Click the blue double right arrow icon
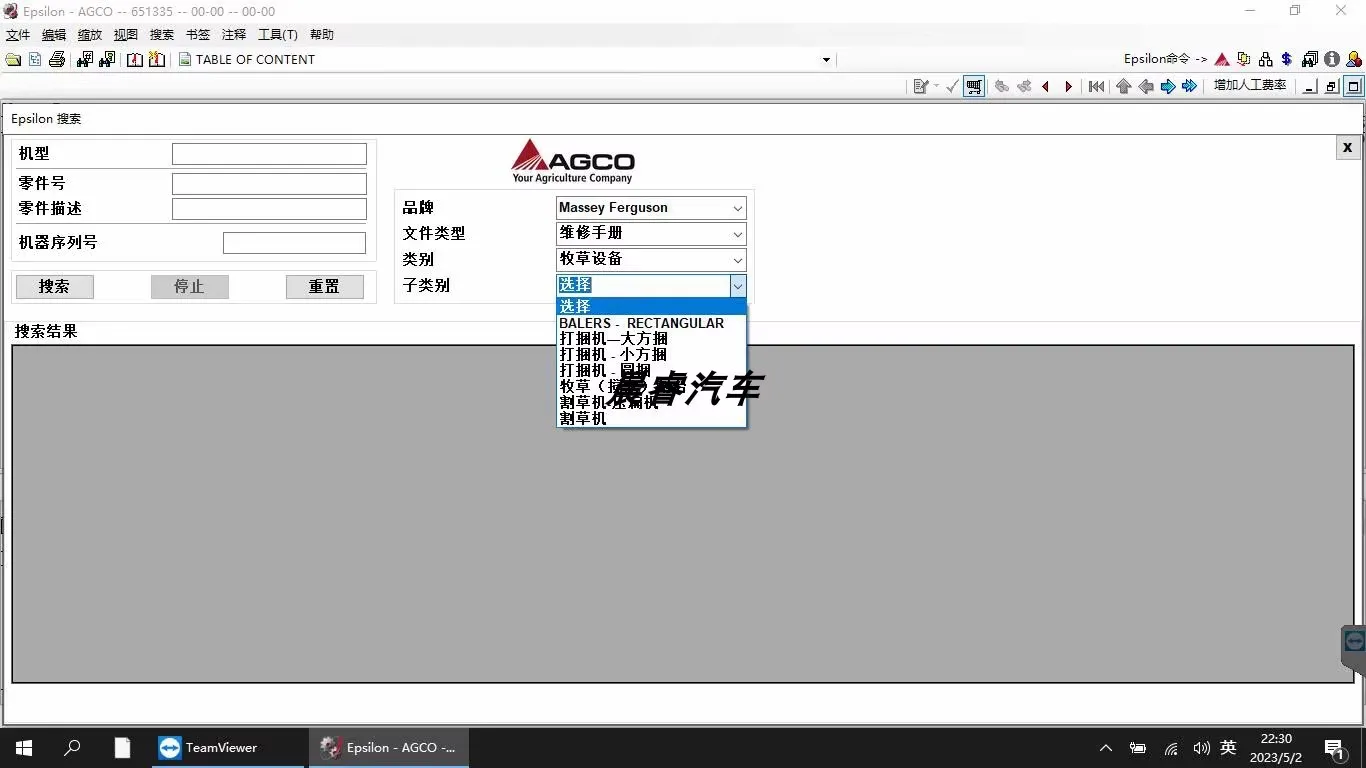Screen dimensions: 1366x768 1190,87
